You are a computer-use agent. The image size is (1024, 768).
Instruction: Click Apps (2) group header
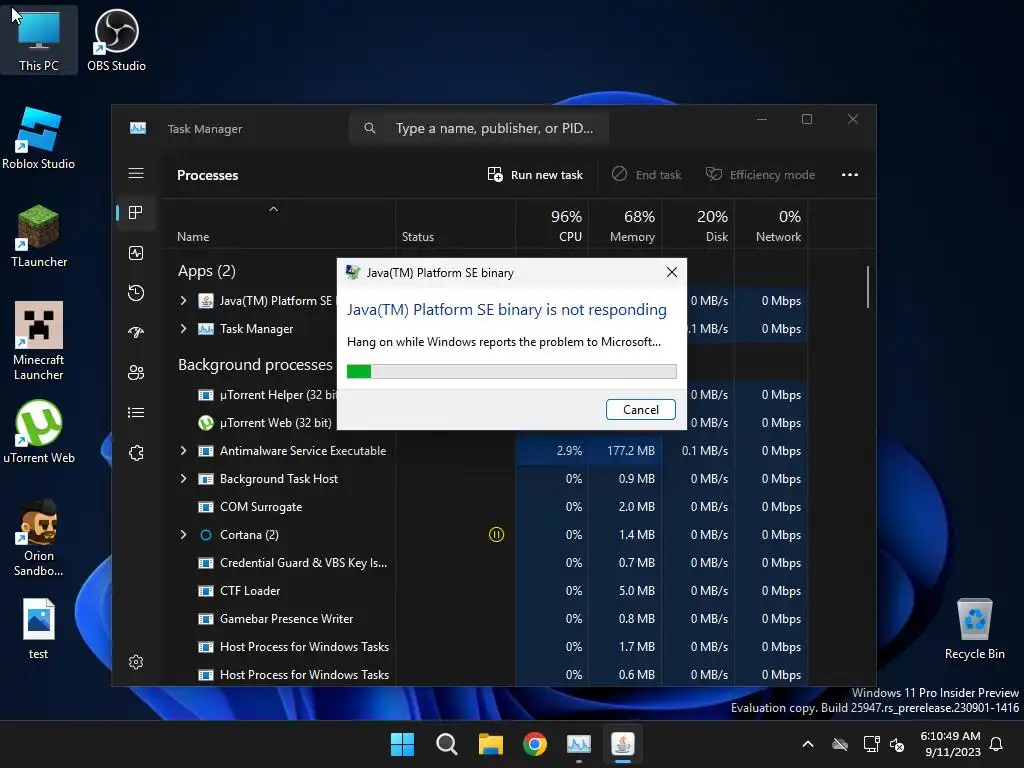[206, 270]
